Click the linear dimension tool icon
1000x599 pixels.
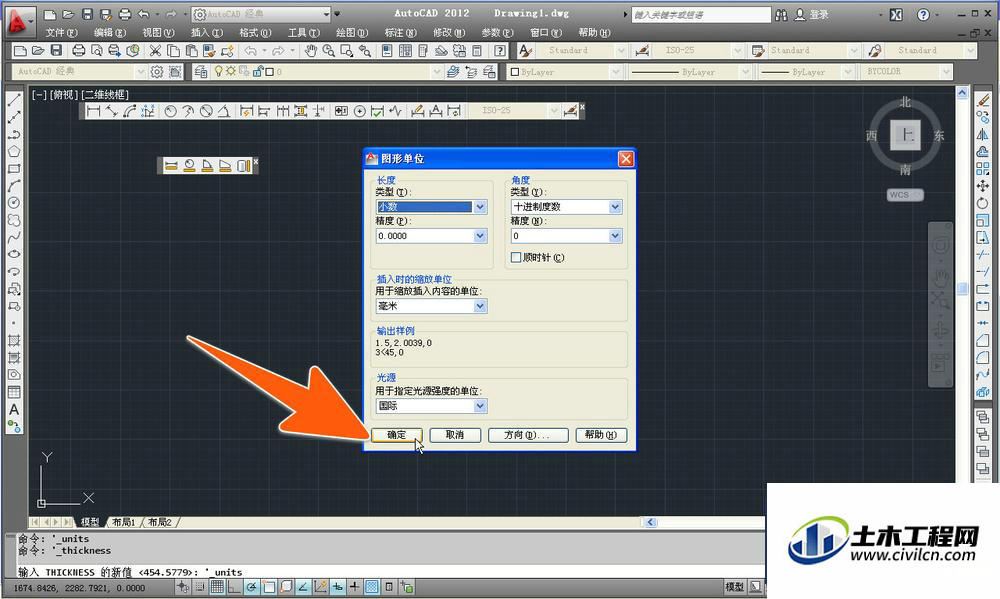click(94, 111)
